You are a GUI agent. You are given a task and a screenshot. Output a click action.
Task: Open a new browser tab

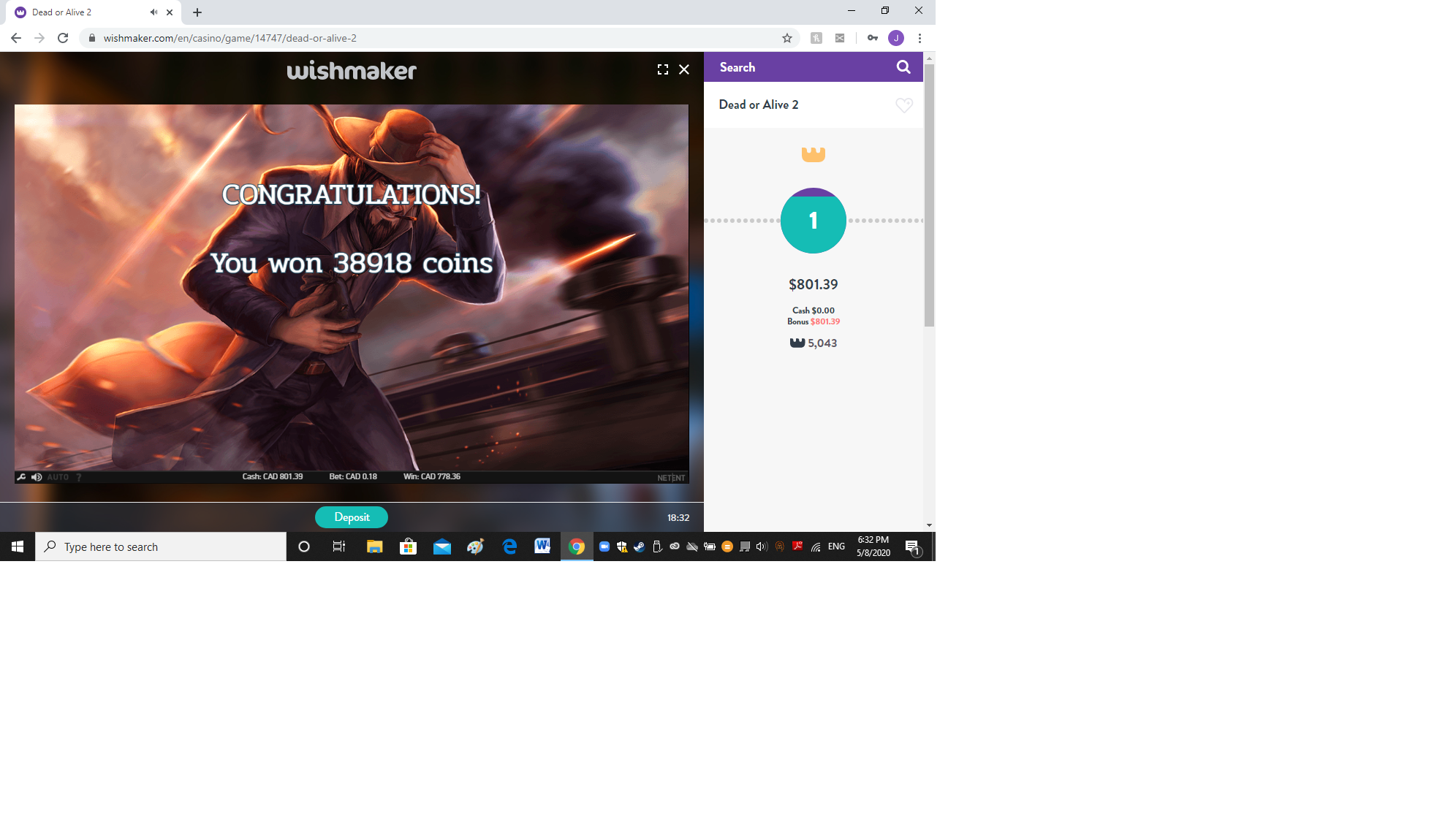[x=197, y=12]
